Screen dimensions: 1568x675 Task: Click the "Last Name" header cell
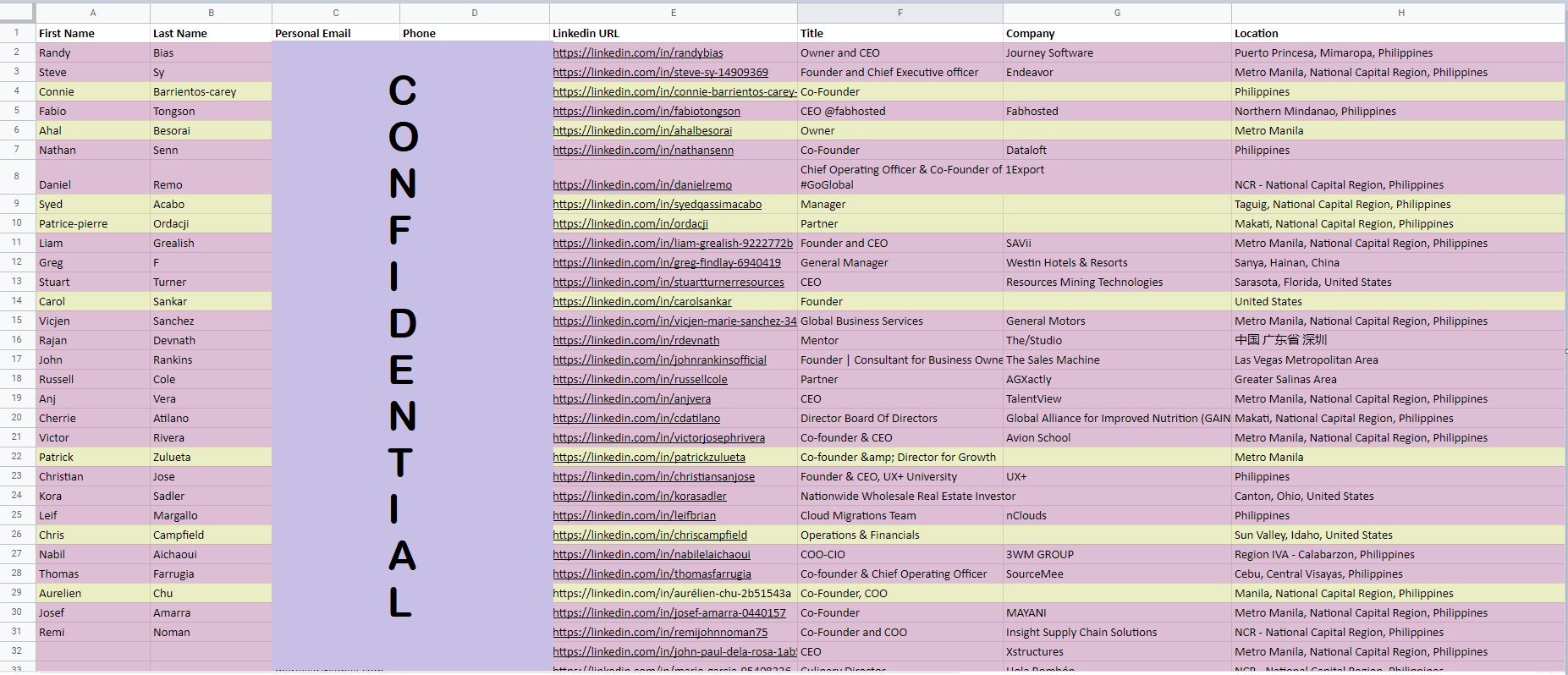(211, 33)
